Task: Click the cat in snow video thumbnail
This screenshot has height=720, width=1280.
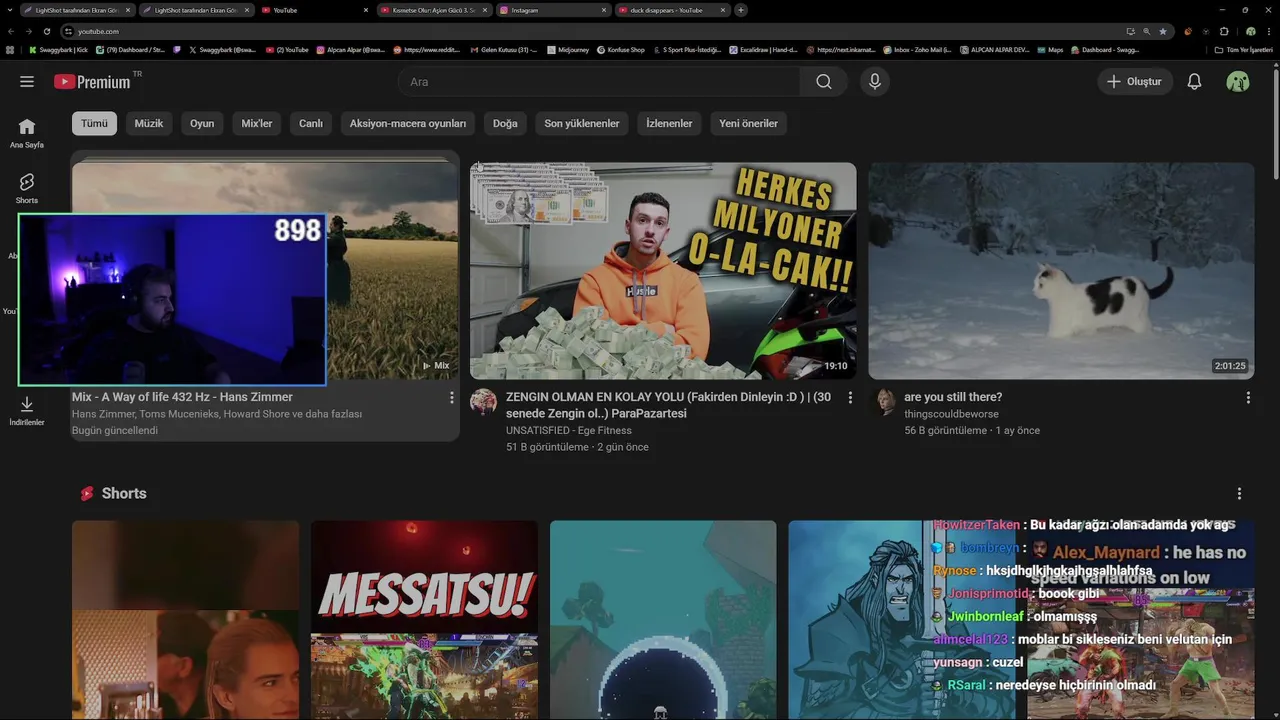Action: click(x=1061, y=271)
